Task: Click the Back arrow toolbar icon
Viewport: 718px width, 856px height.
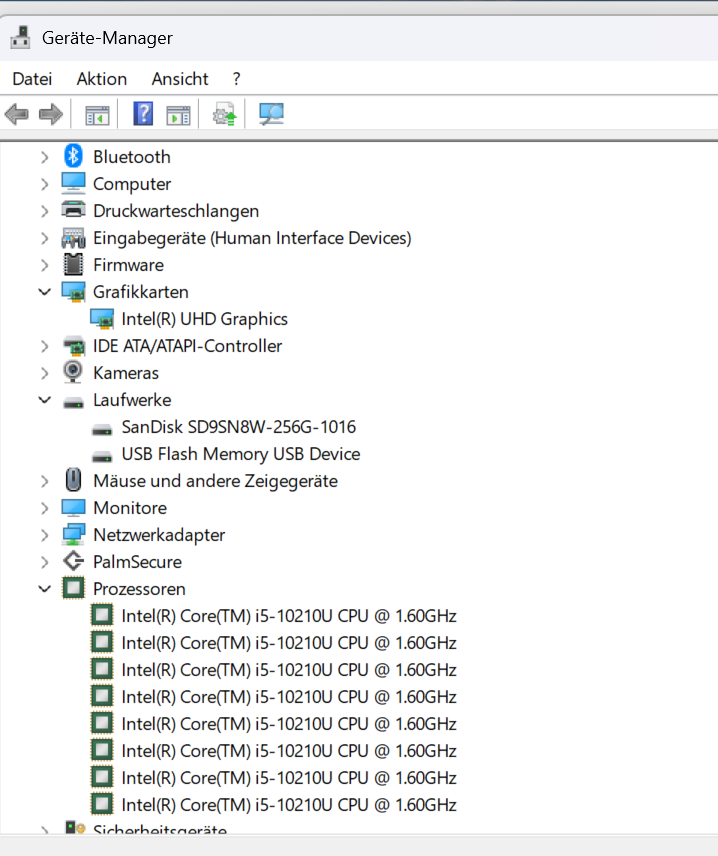Action: pyautogui.click(x=16, y=115)
